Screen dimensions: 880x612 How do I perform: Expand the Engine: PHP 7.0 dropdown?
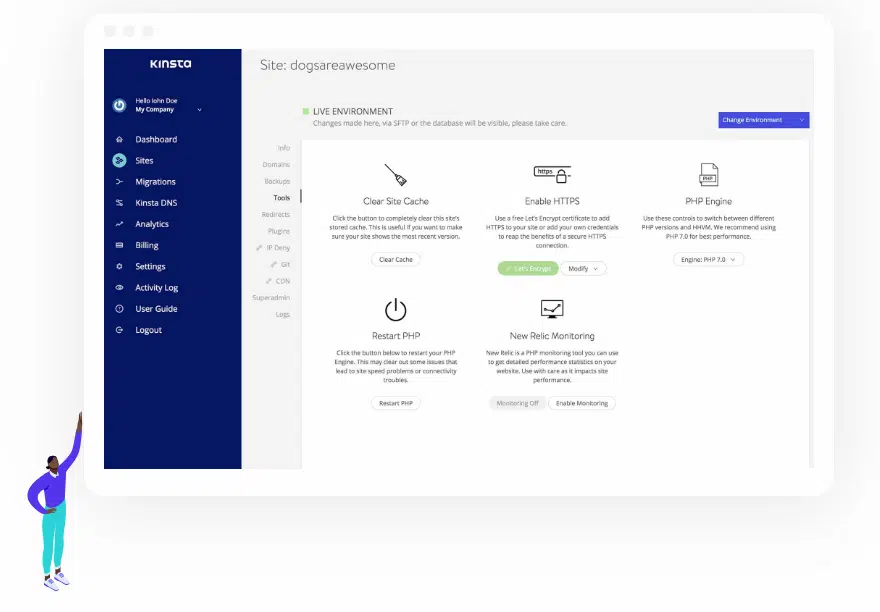pyautogui.click(x=708, y=259)
